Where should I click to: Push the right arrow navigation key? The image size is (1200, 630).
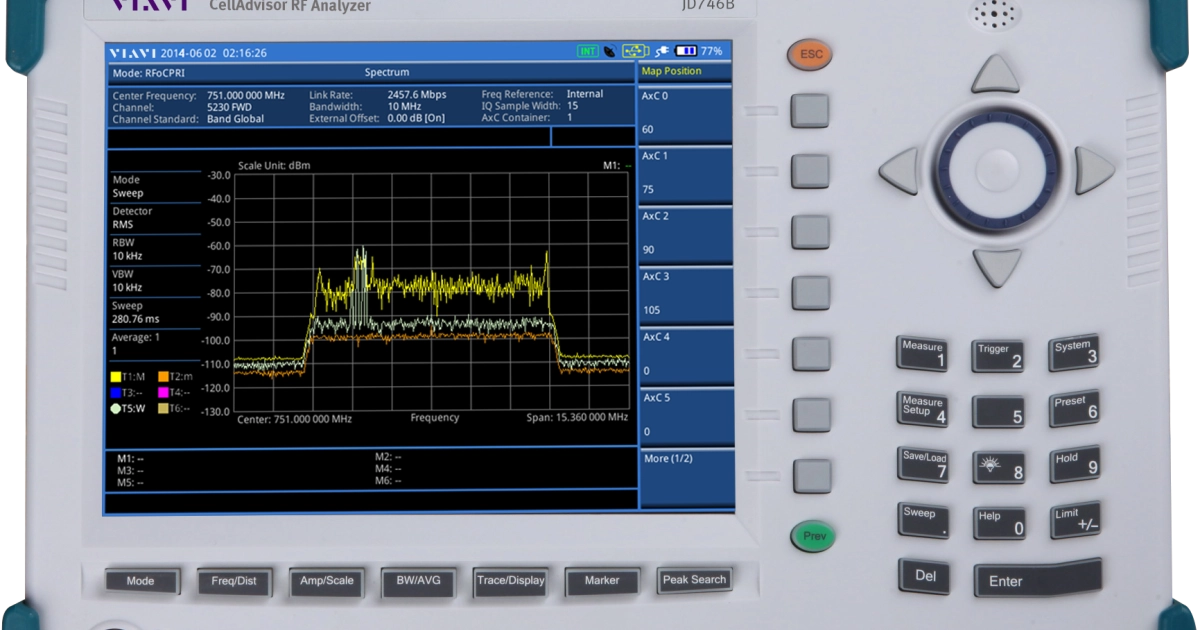[x=1095, y=170]
